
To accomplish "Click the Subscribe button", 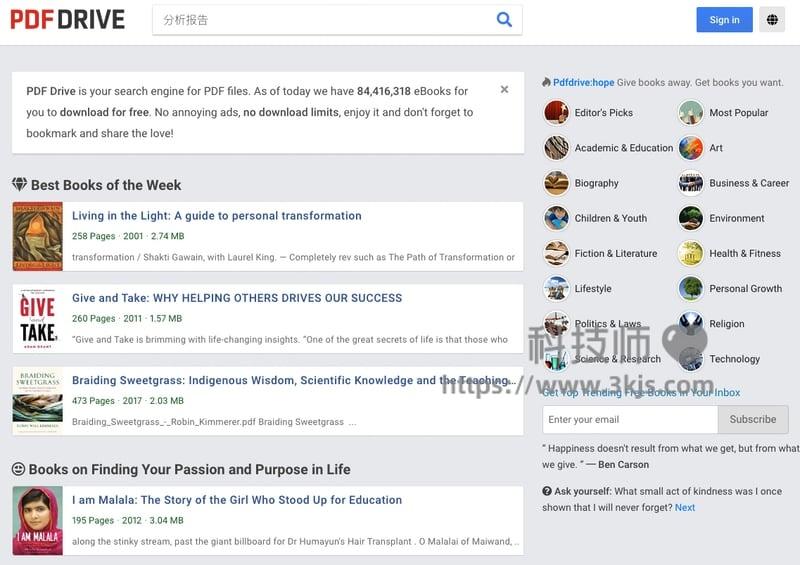I will pos(753,420).
